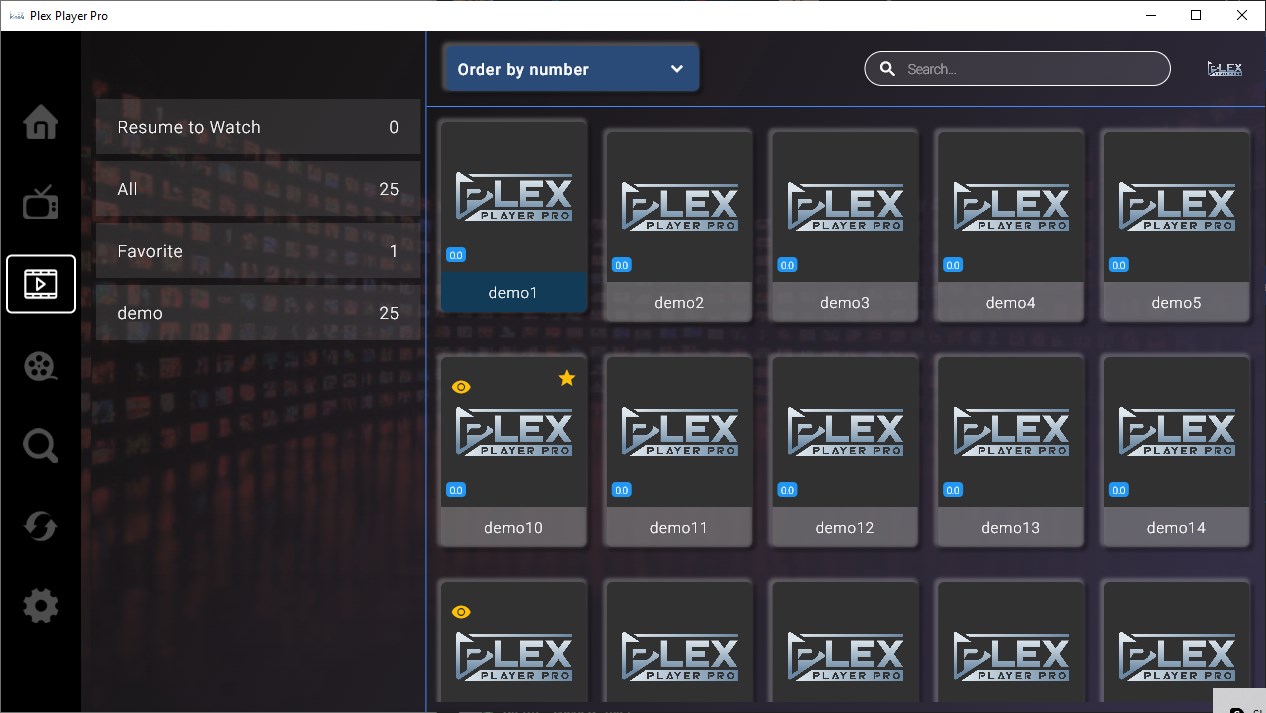The width and height of the screenshot is (1266, 713).
Task: Click the demo12 title label
Action: (x=845, y=527)
